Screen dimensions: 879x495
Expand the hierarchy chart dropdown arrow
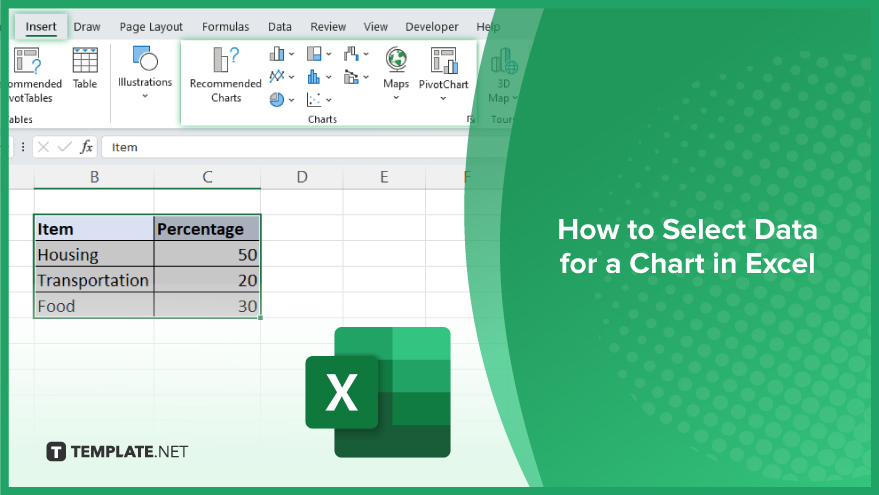coord(329,54)
